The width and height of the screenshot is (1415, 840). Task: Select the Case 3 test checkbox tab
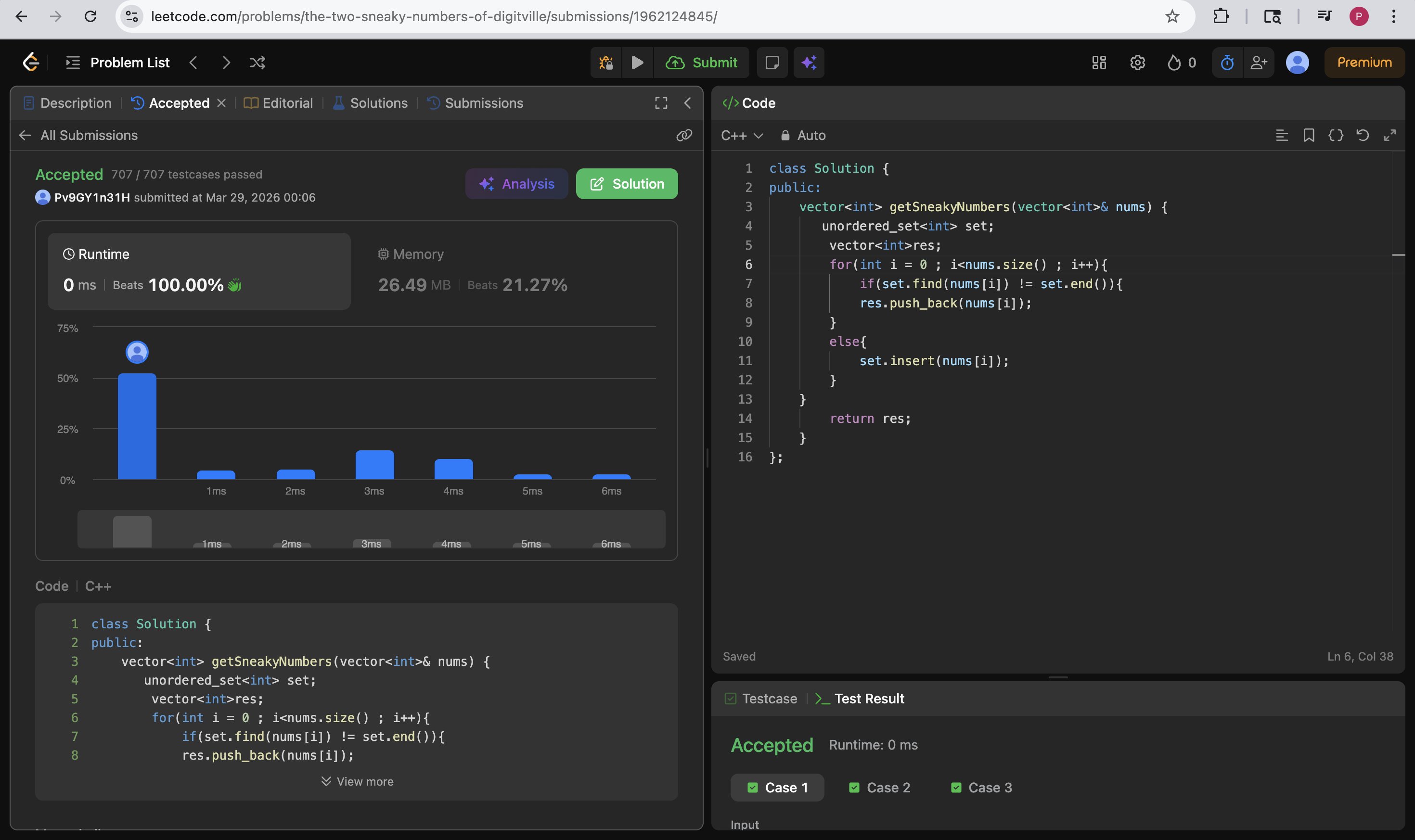click(x=981, y=788)
